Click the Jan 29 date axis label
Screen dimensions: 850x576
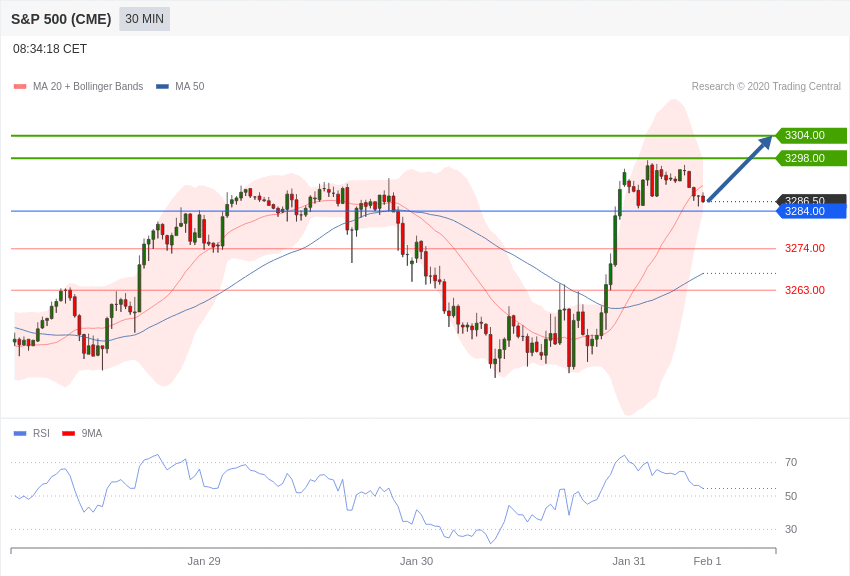204,561
